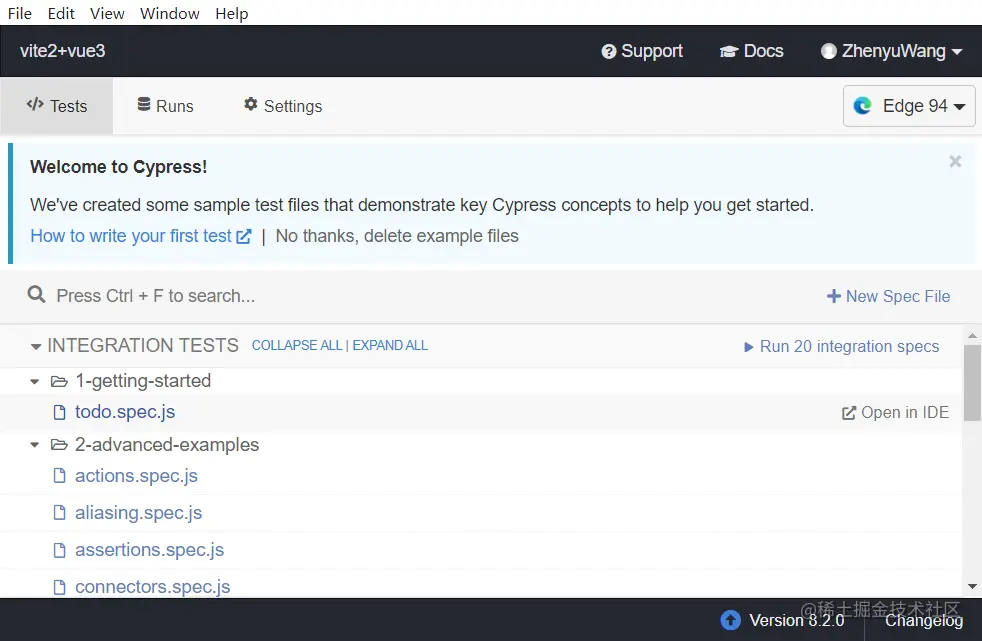Dismiss the Welcome to Cypress banner

(955, 162)
